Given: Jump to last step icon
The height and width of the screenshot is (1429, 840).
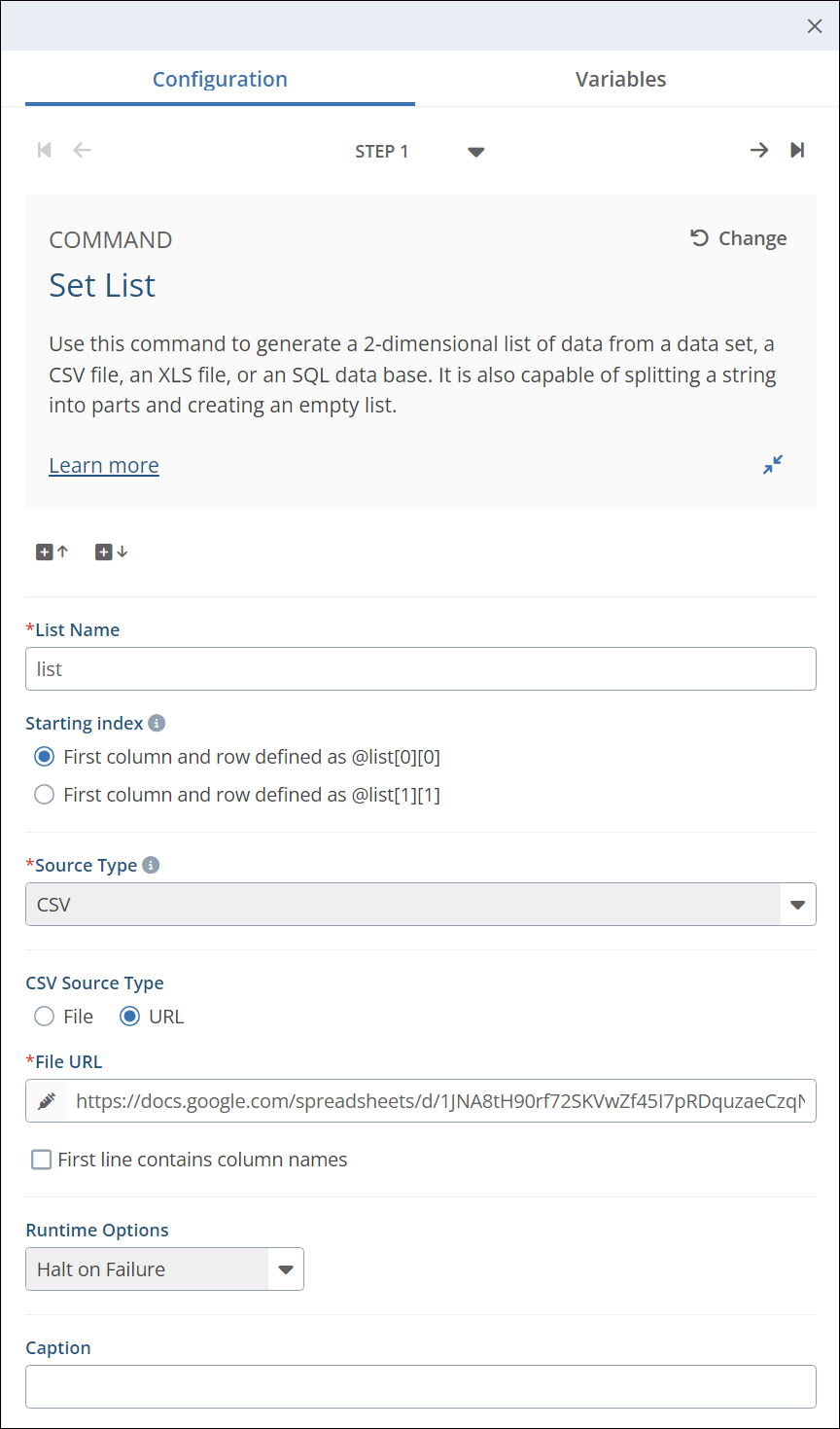Looking at the screenshot, I should tap(797, 150).
